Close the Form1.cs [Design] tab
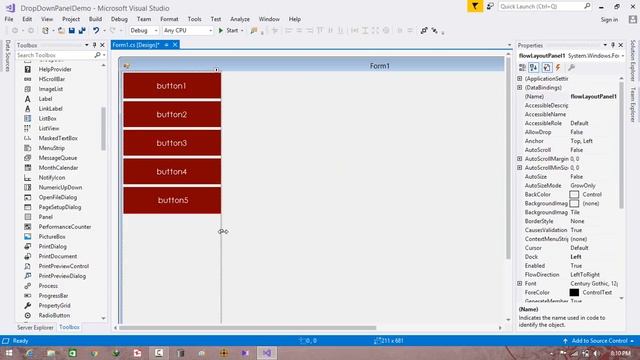640x360 pixels. click(175, 45)
